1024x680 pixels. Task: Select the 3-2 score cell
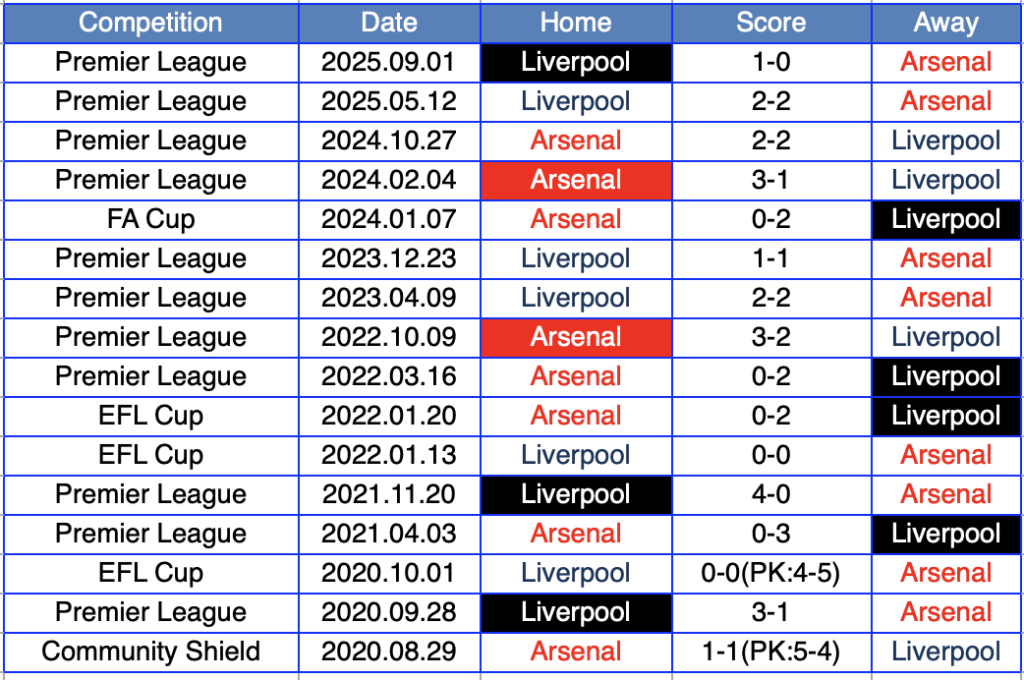click(x=771, y=337)
